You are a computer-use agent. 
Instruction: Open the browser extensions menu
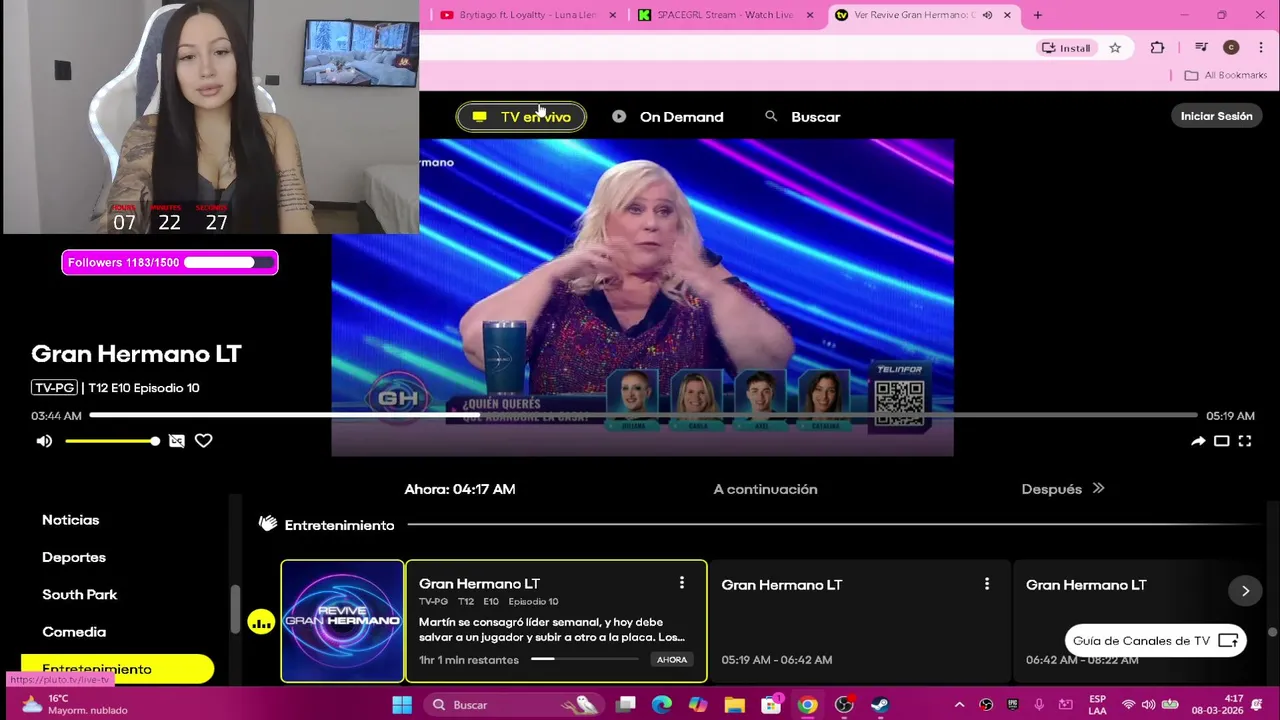1157,48
